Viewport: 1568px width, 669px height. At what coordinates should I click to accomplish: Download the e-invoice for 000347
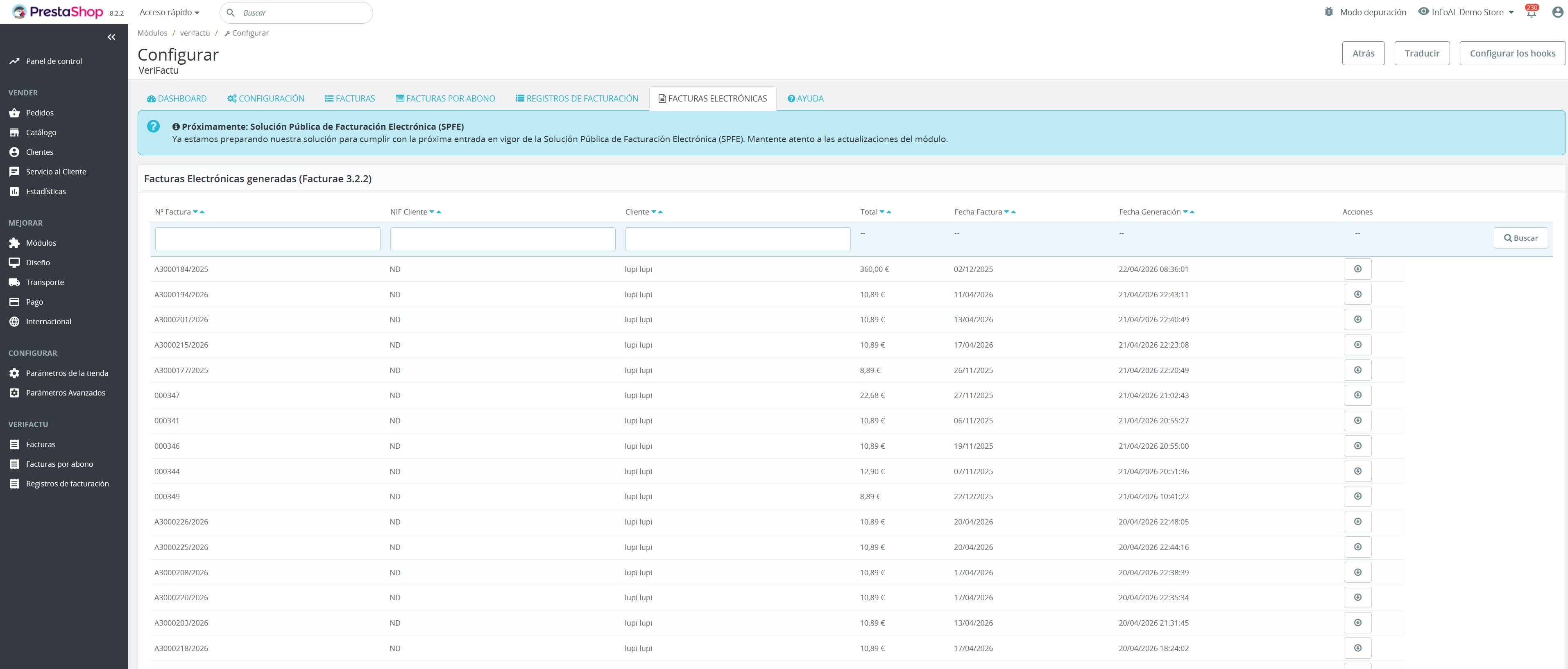pos(1357,395)
